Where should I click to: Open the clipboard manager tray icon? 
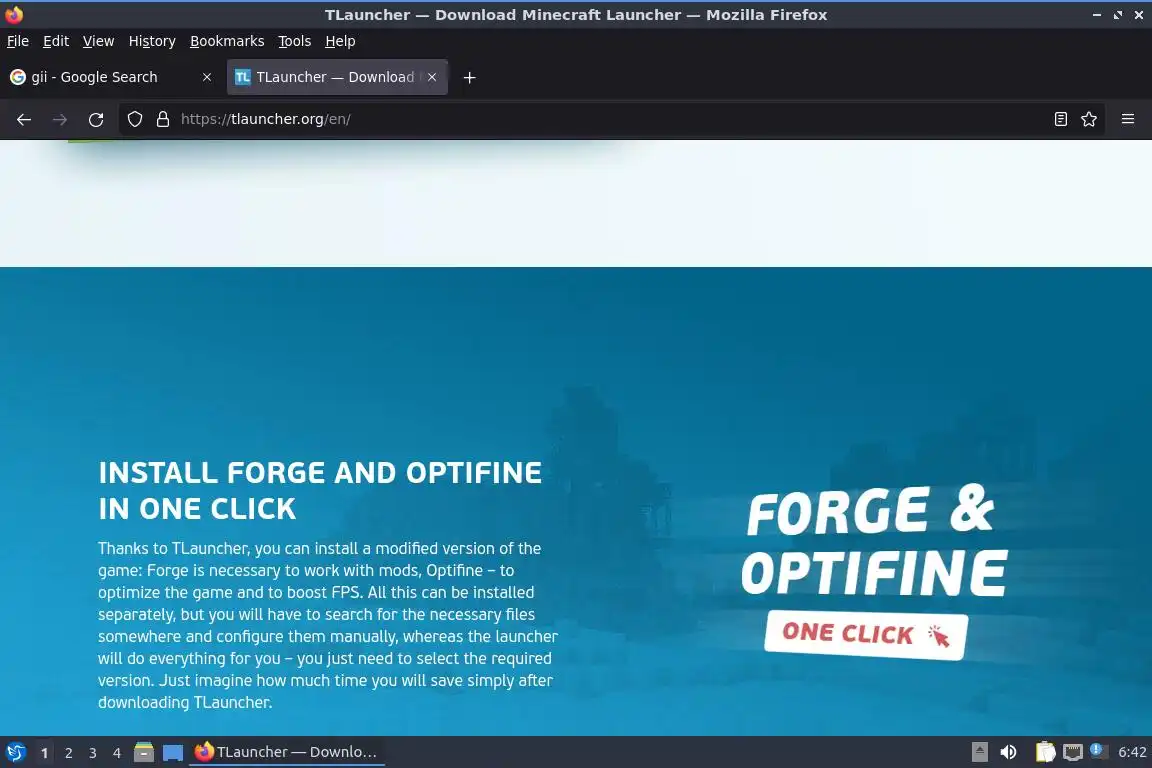(x=1045, y=752)
